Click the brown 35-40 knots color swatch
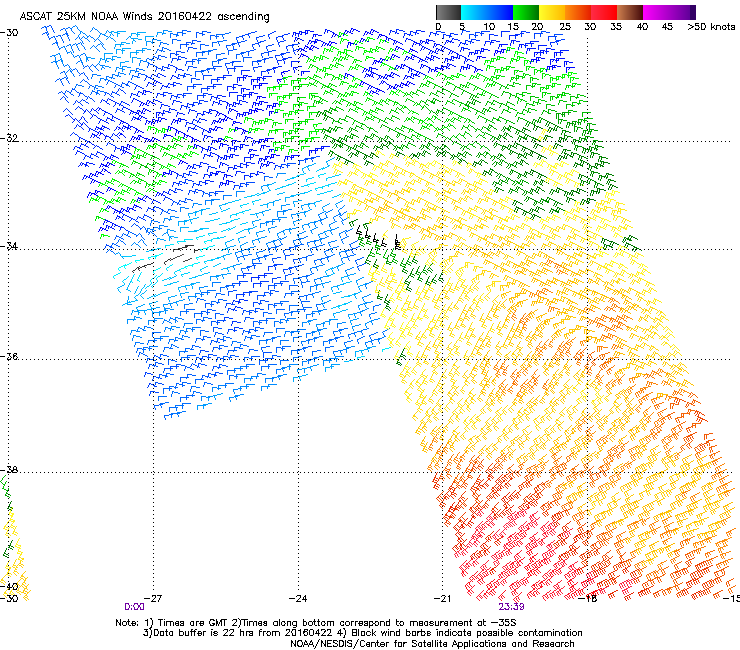Screen dimensions: 740x650 tap(630, 12)
